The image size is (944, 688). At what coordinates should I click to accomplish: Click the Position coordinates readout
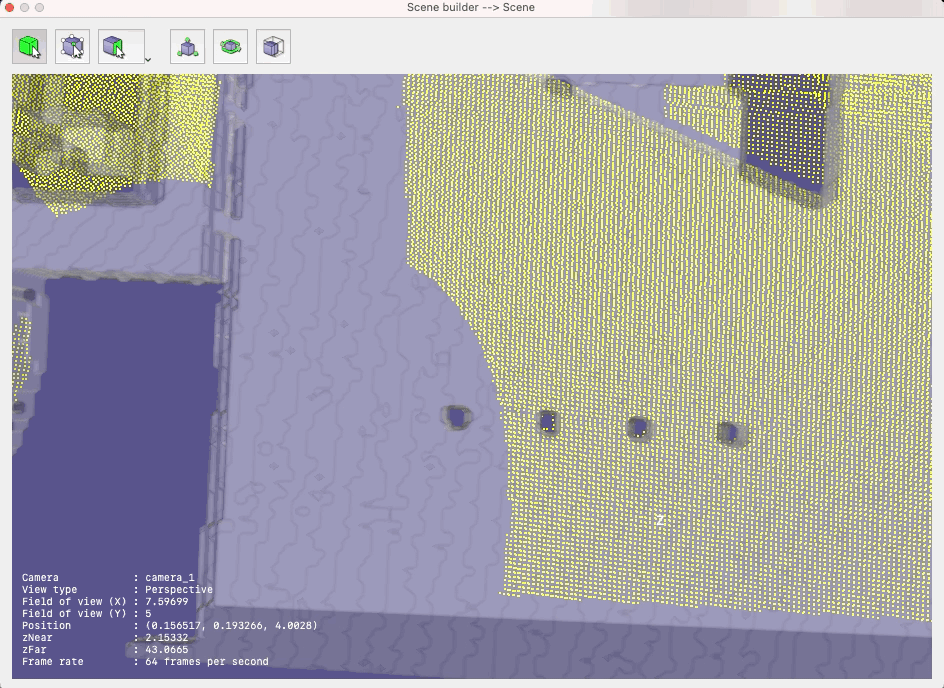[x=240, y=625]
